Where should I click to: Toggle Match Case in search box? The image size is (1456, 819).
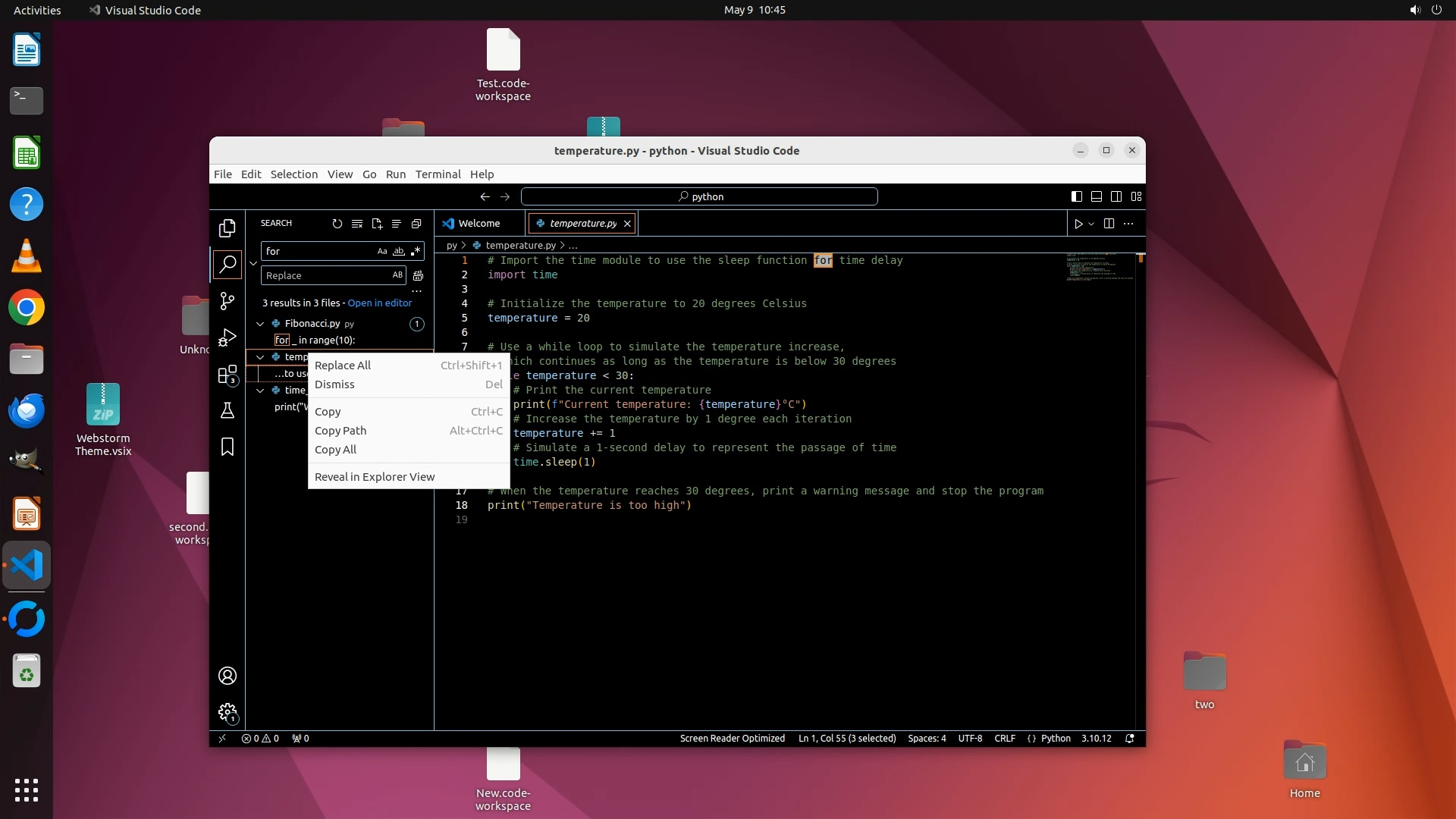pos(382,251)
